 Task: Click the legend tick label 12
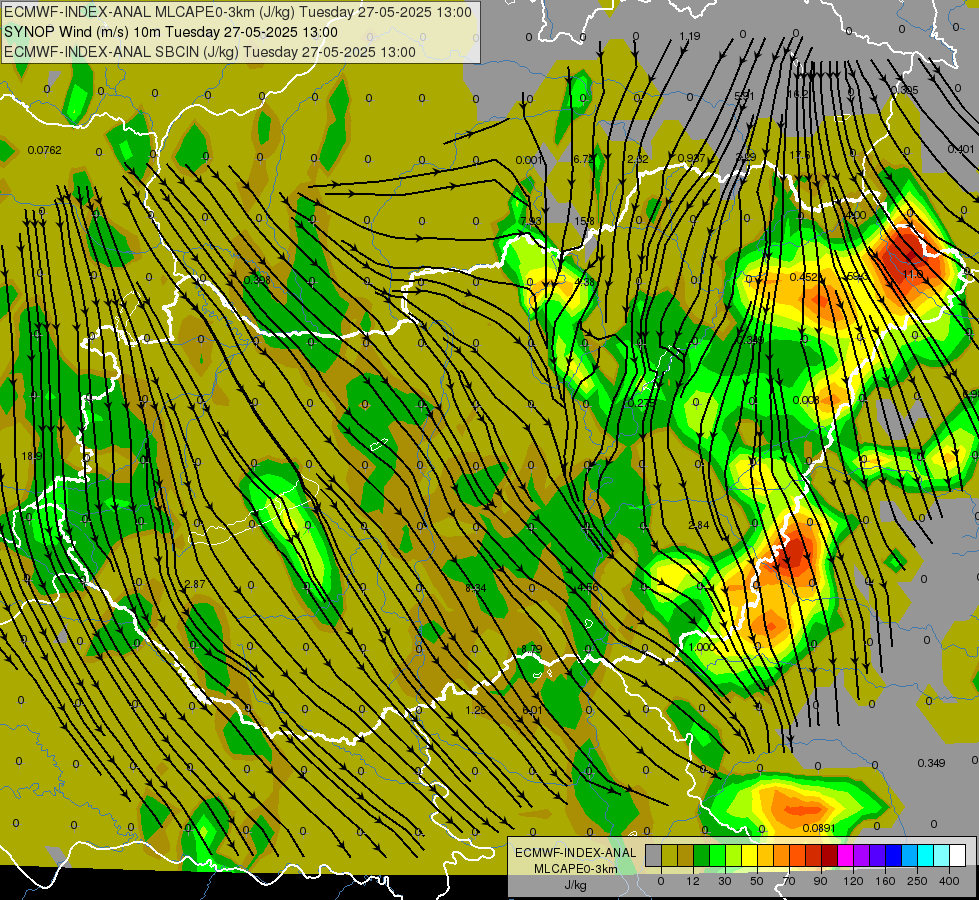693,881
